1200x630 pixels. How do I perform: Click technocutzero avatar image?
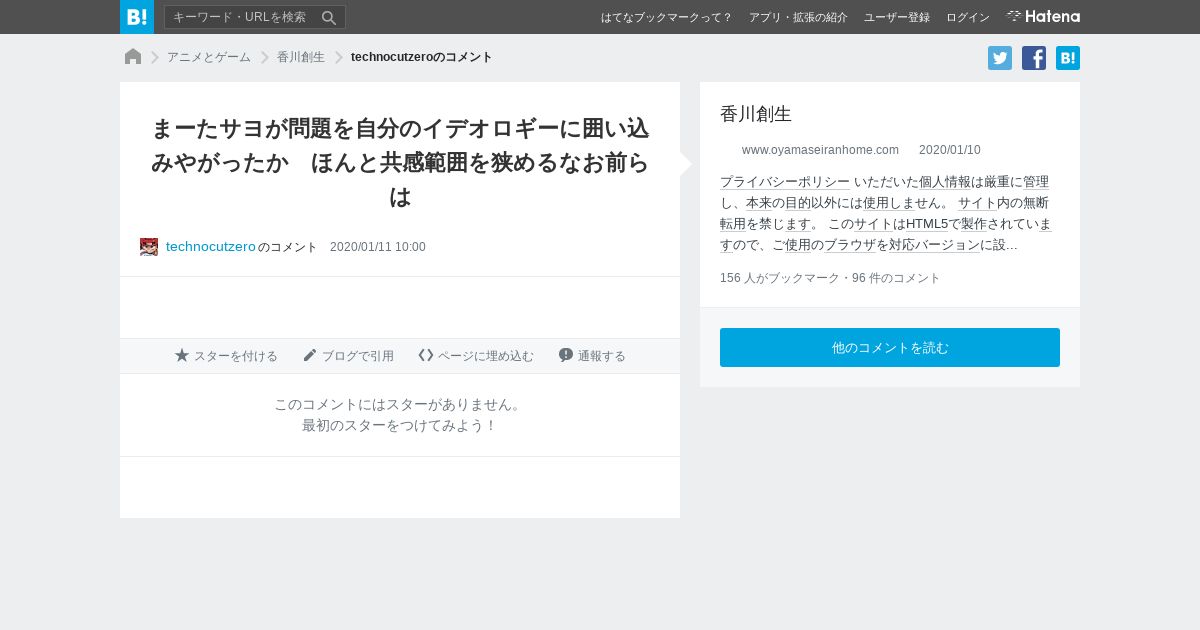click(x=149, y=247)
